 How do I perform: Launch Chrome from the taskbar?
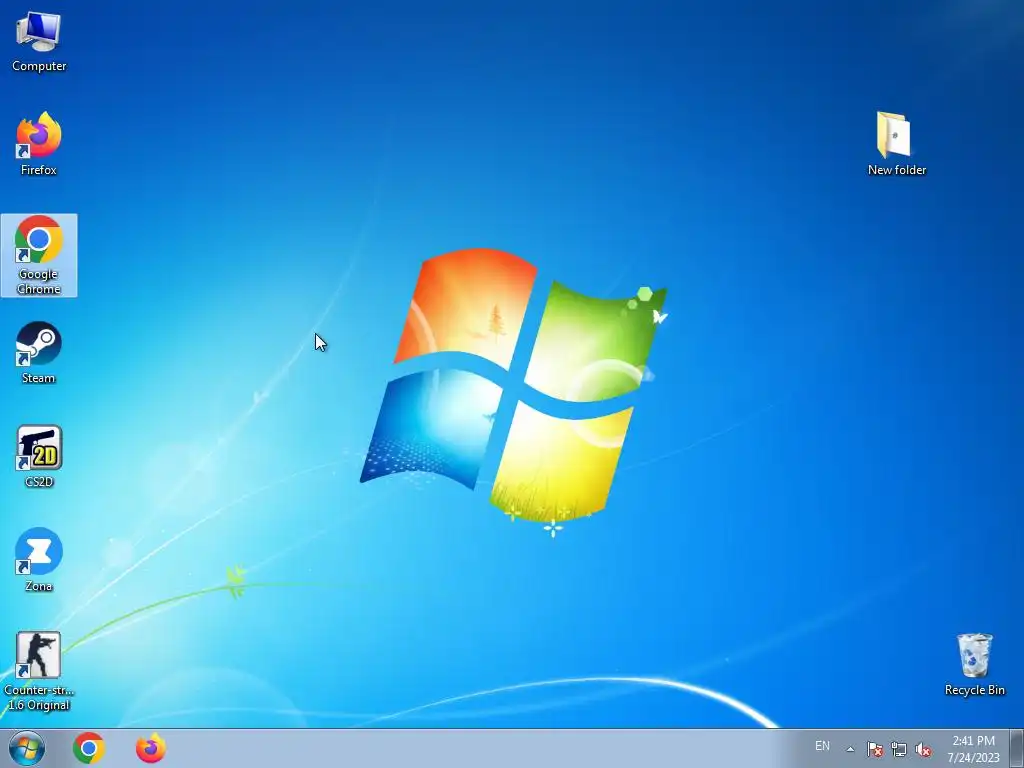tap(89, 748)
